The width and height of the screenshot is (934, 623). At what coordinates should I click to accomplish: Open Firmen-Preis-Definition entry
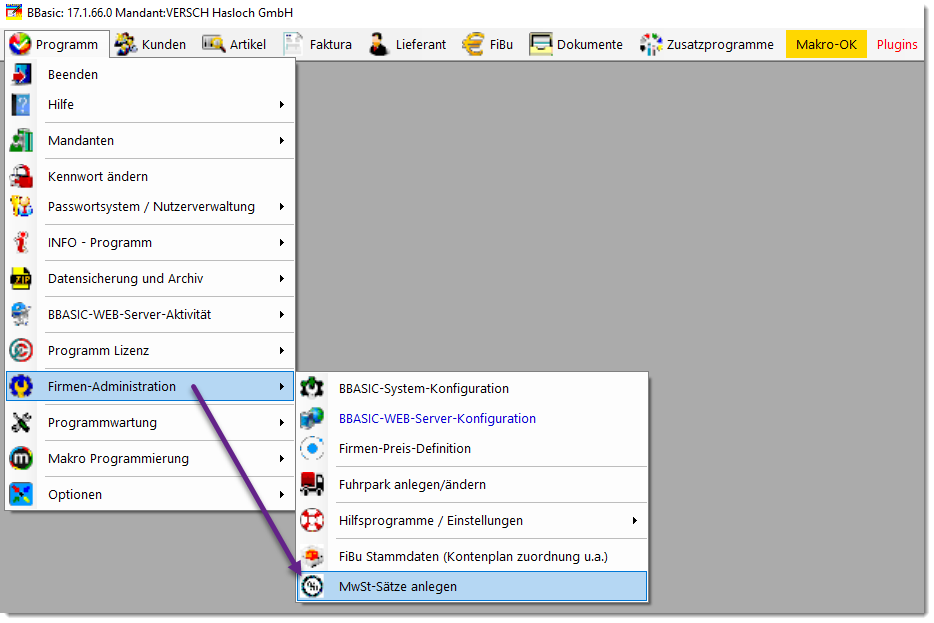472,448
